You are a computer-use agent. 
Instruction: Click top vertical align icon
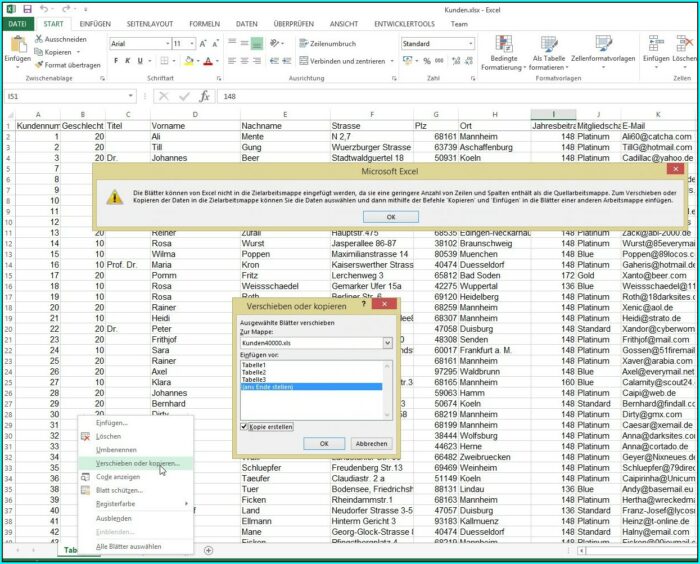(x=232, y=43)
